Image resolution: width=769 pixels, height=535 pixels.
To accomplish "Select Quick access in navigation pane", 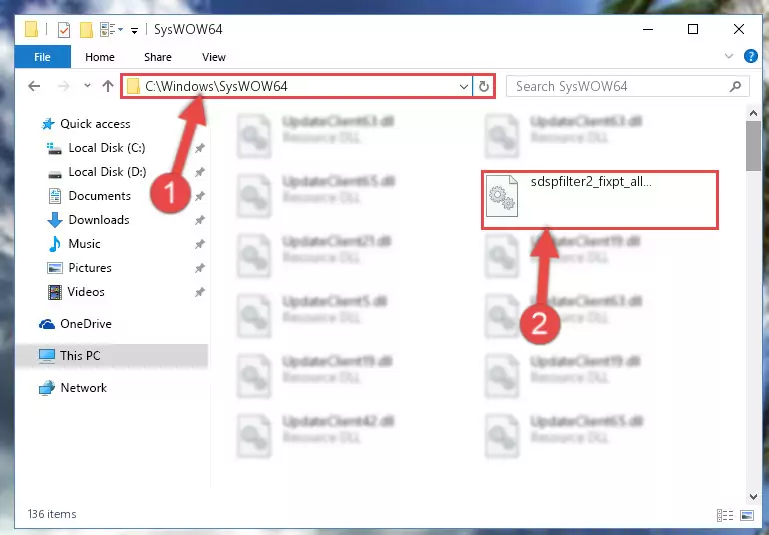I will click(x=95, y=124).
